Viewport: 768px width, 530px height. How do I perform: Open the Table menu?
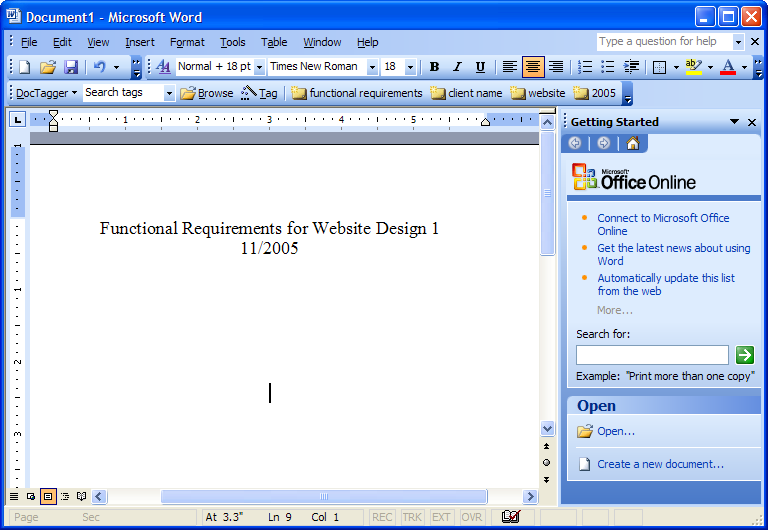tap(274, 42)
